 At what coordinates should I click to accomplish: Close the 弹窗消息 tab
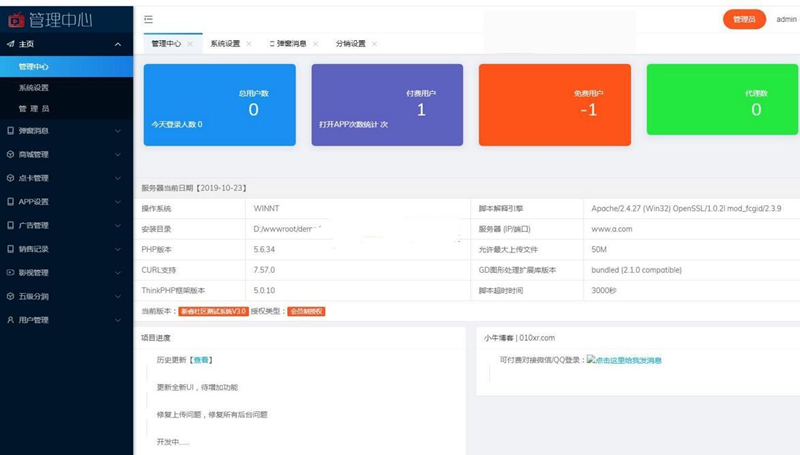(316, 44)
